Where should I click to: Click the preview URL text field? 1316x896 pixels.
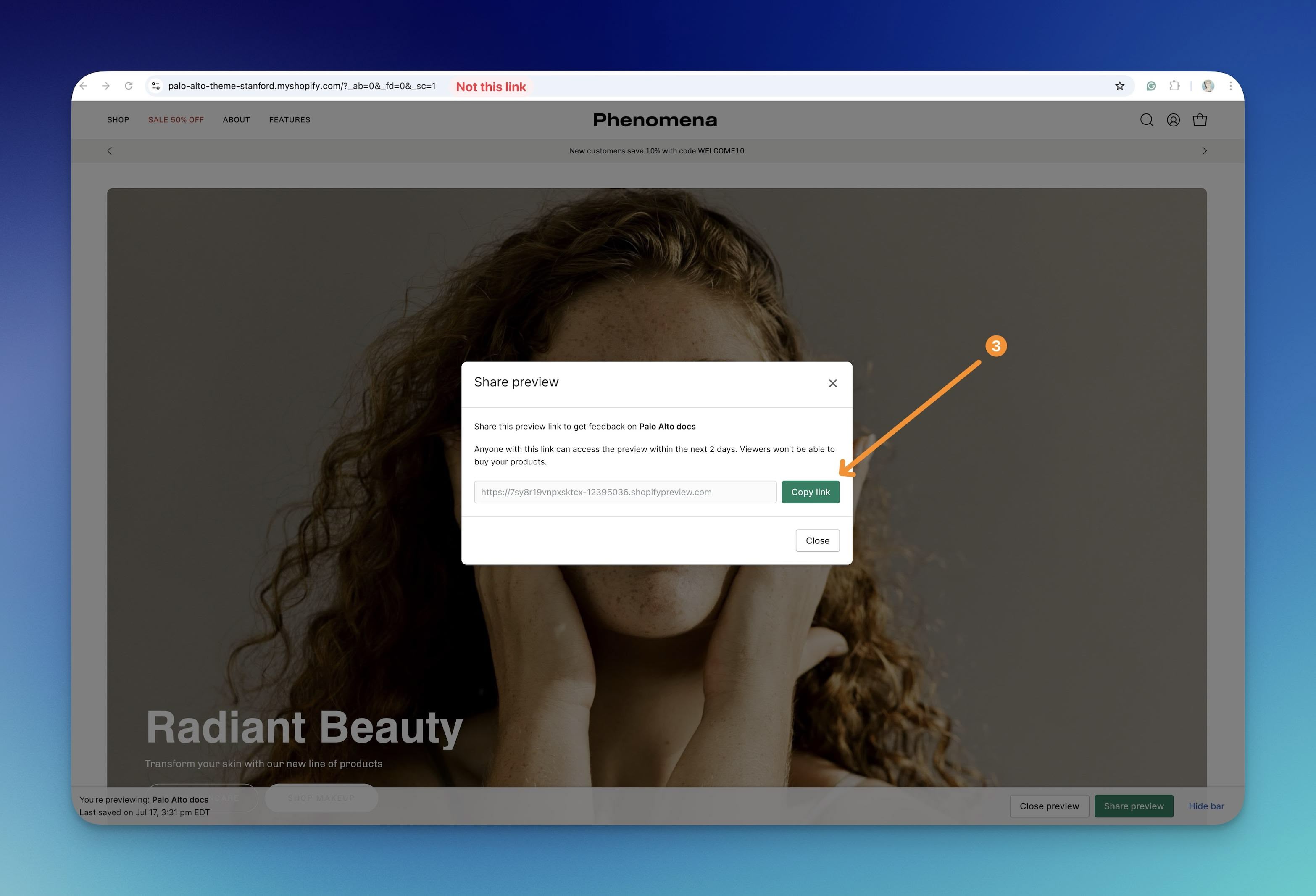coord(624,492)
